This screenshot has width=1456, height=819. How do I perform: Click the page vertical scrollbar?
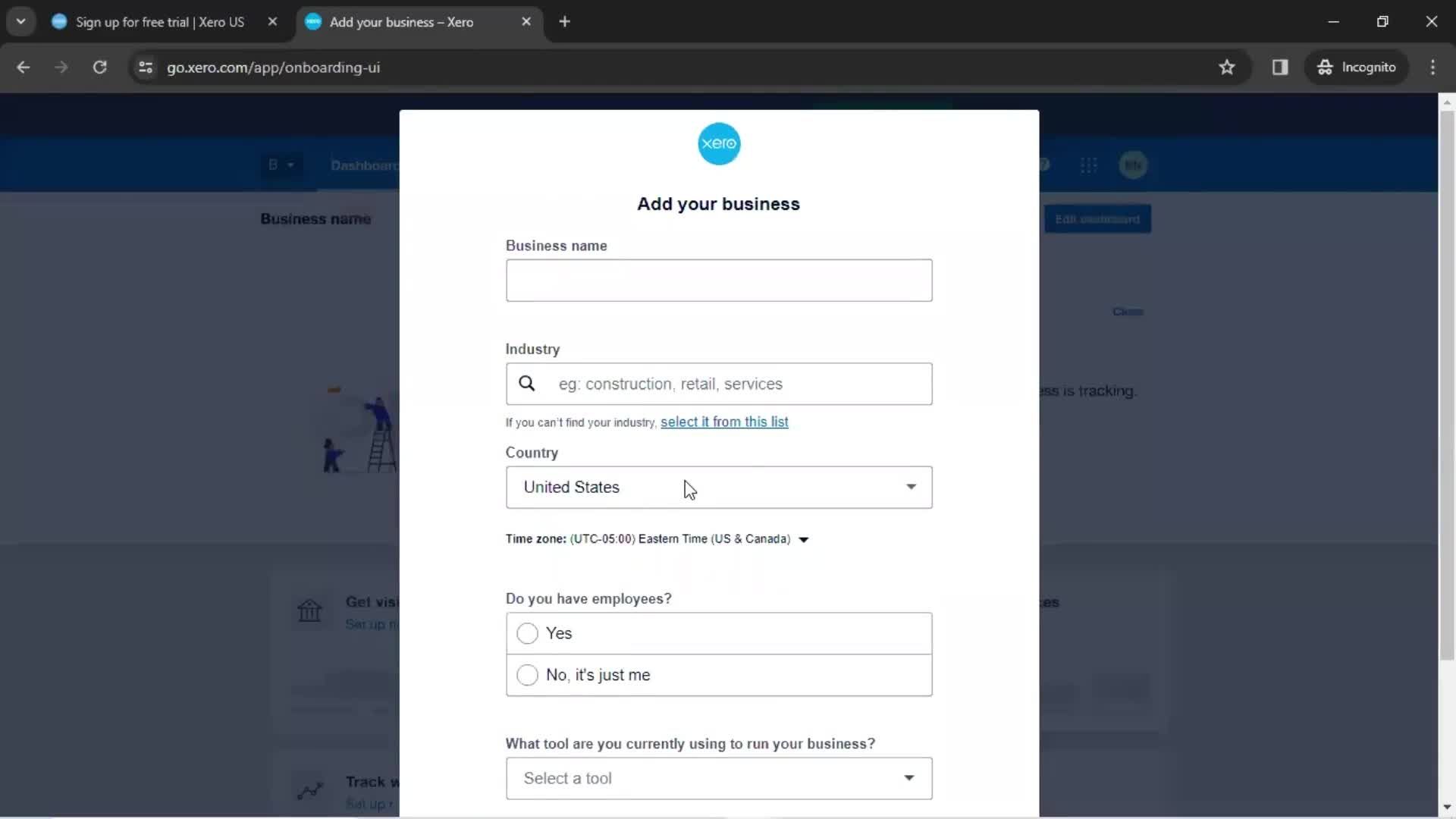(1447, 387)
